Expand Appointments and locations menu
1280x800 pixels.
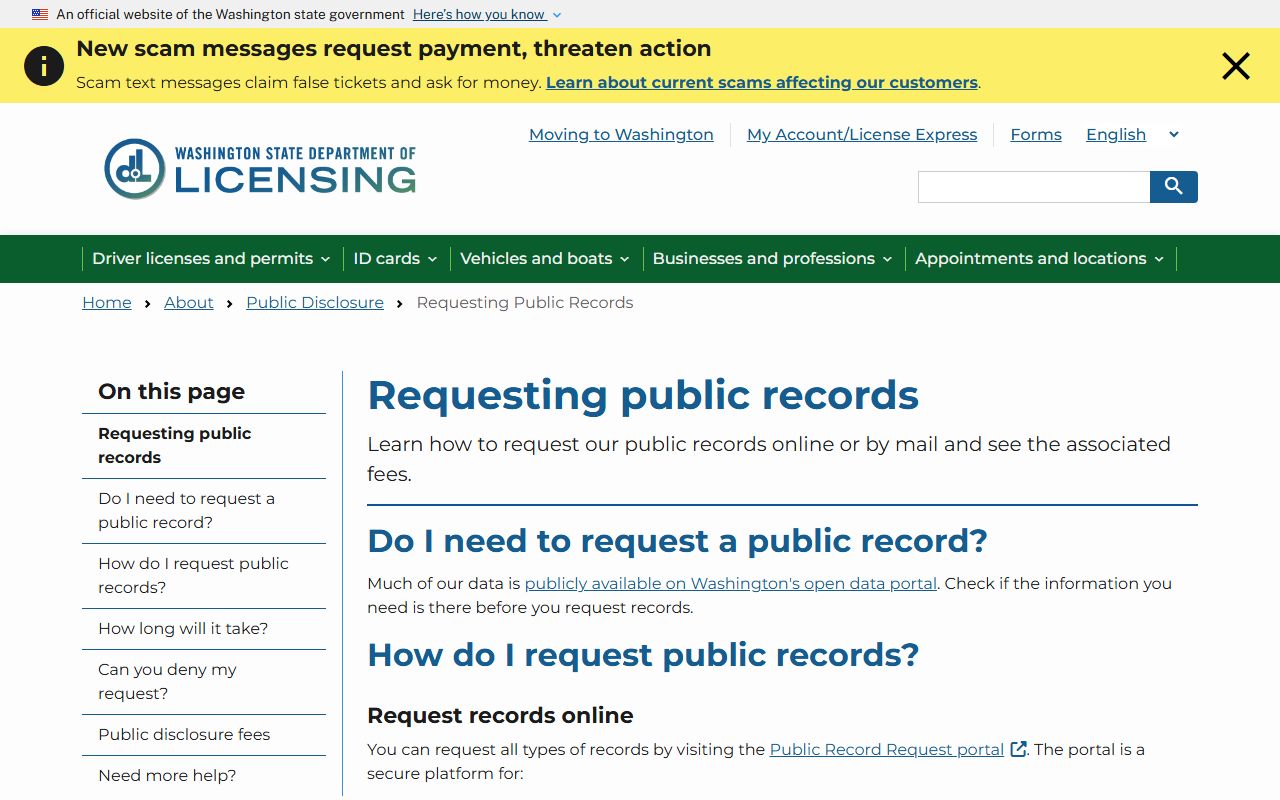1040,259
